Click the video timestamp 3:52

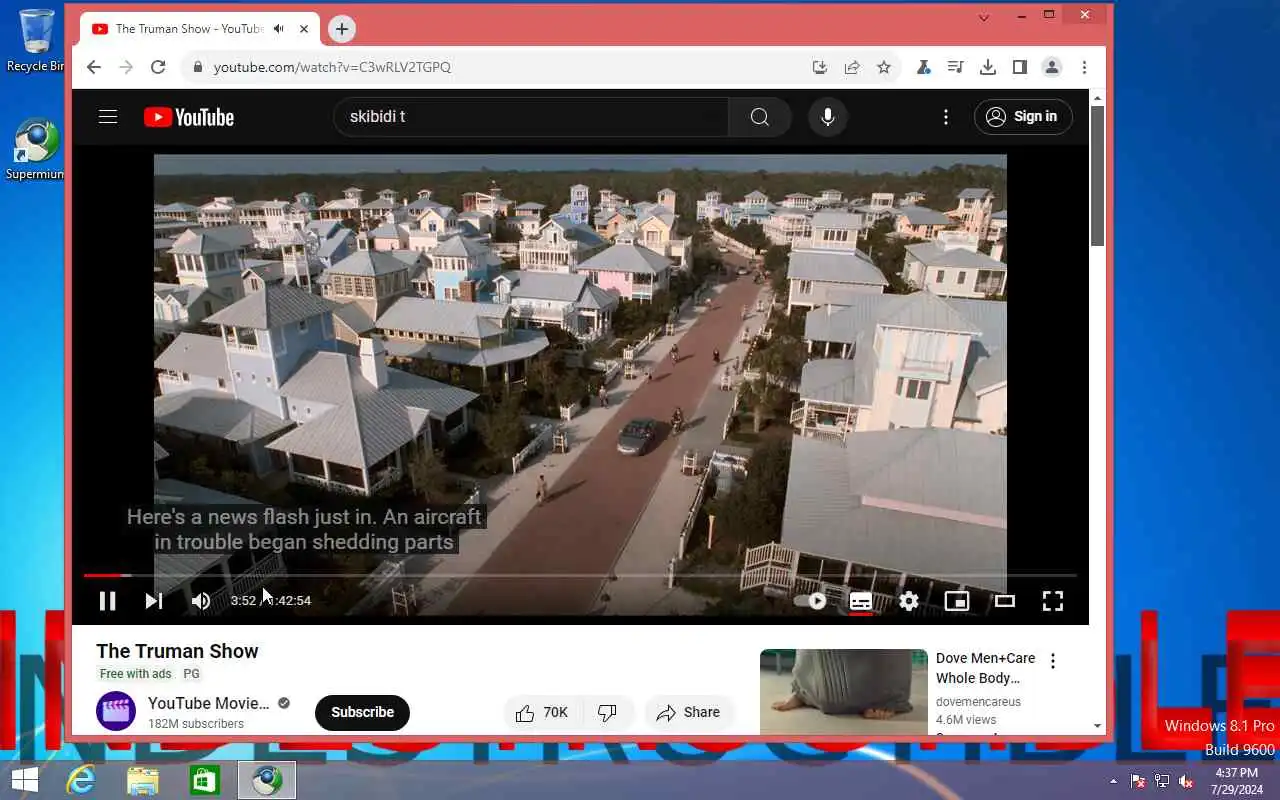[243, 601]
